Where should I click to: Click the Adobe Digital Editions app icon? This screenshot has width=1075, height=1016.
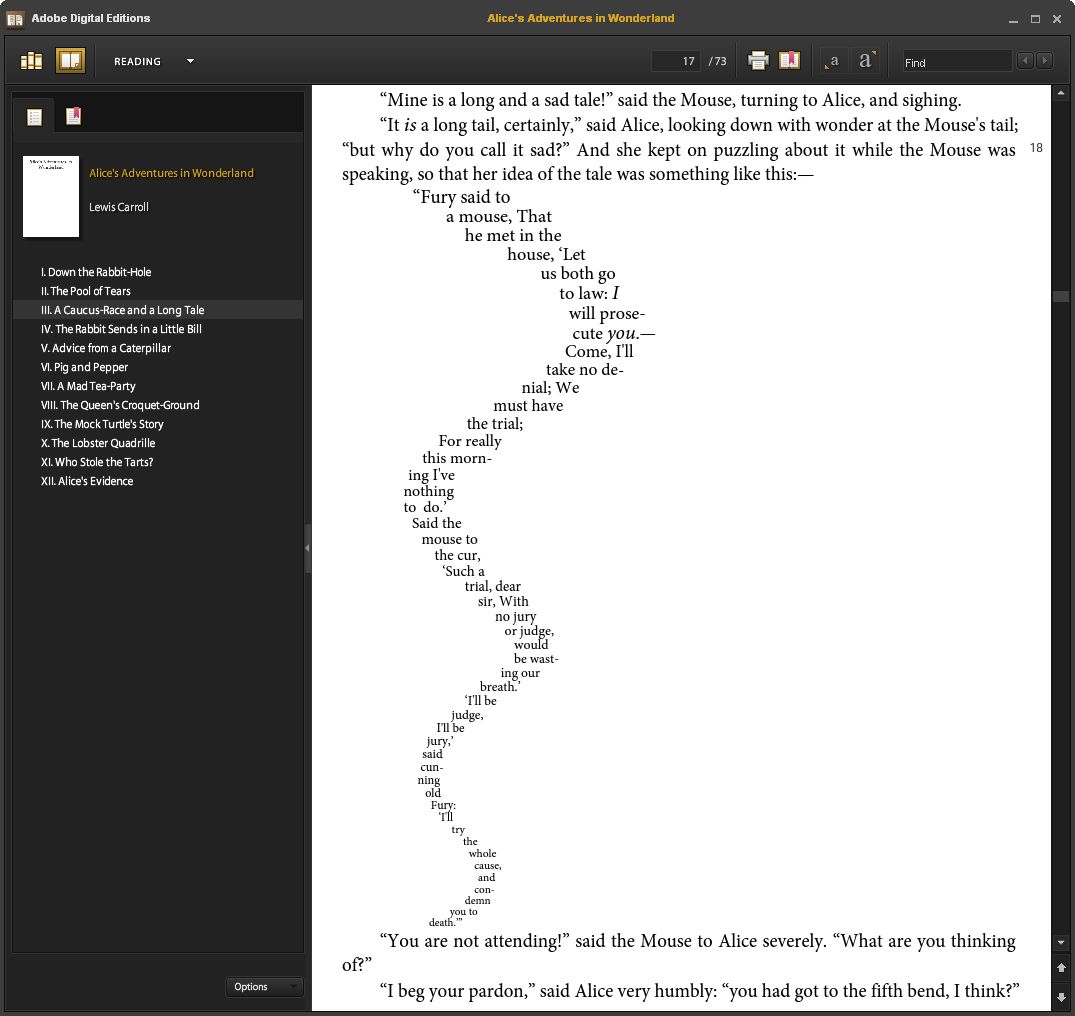pos(15,19)
